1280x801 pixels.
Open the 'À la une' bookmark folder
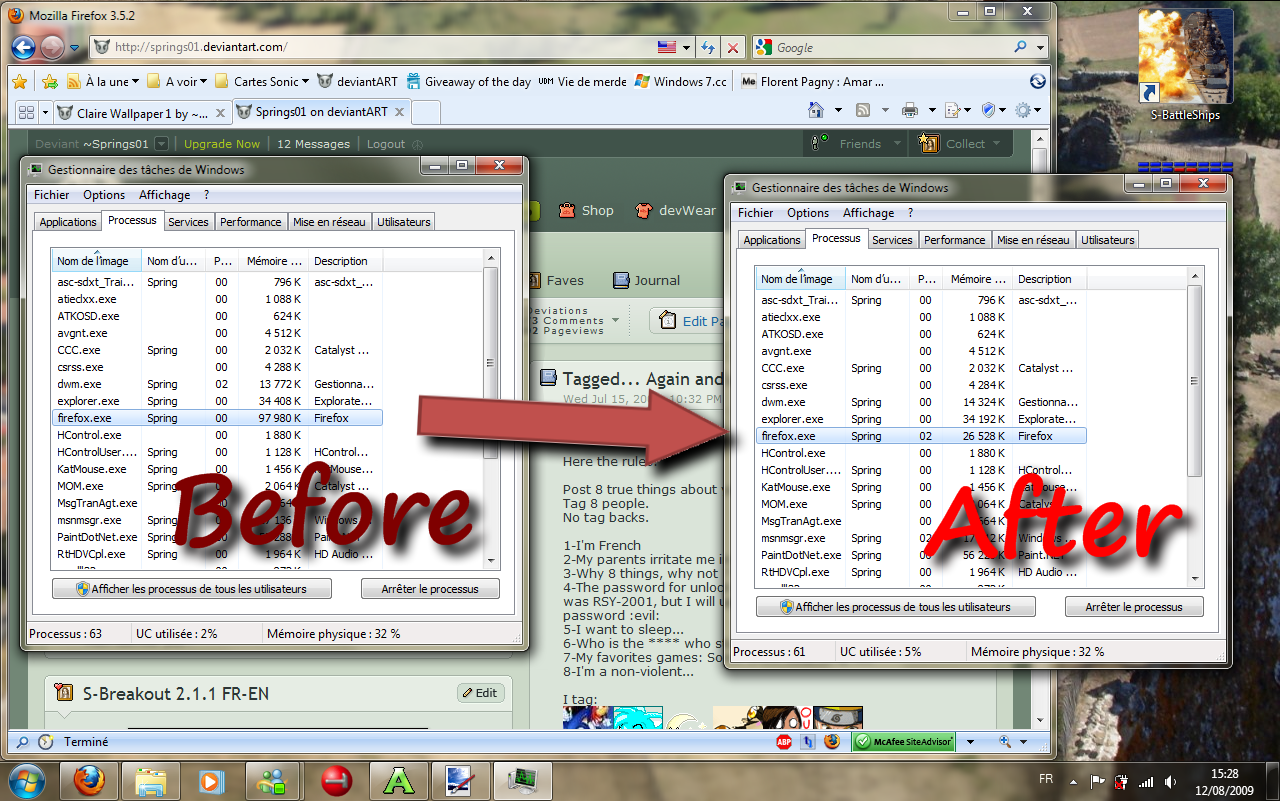[x=103, y=81]
